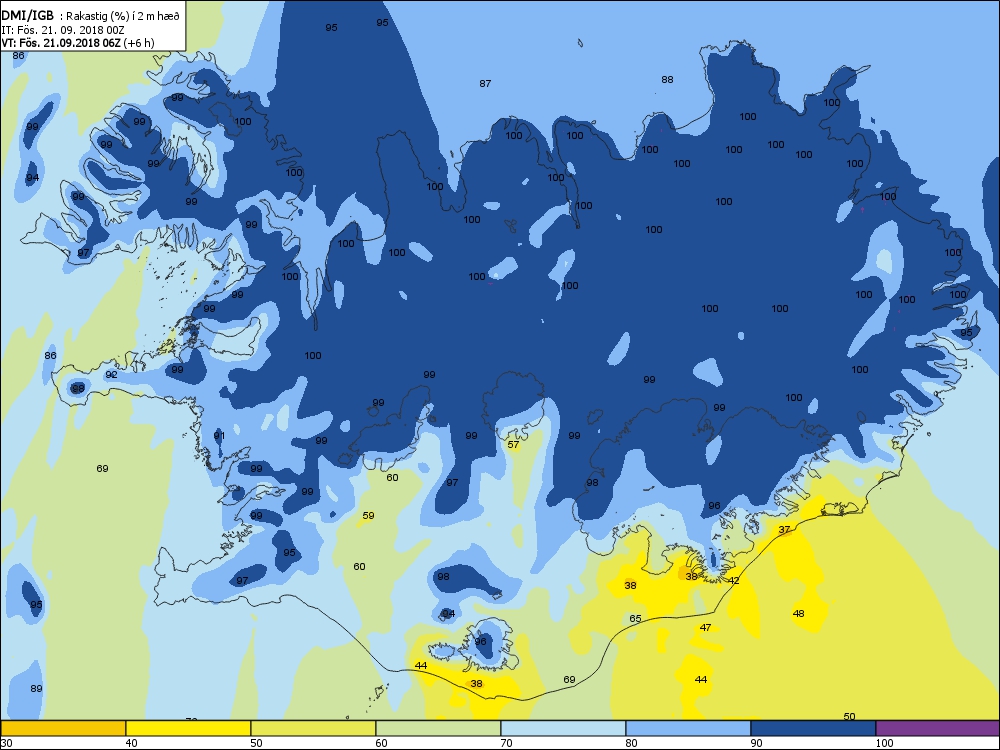Pick the pale blue 70–80 legend band
Image resolution: width=1000 pixels, height=750 pixels.
pos(563,728)
